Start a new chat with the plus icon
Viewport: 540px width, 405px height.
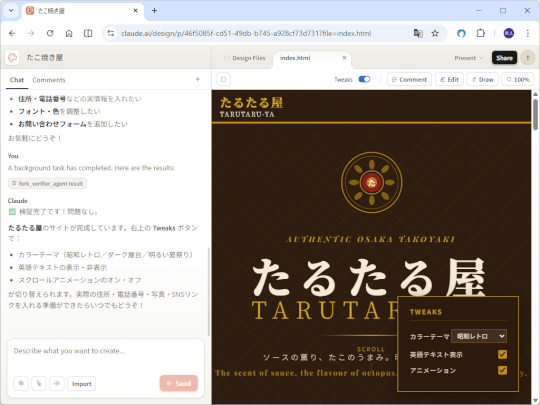pos(198,79)
